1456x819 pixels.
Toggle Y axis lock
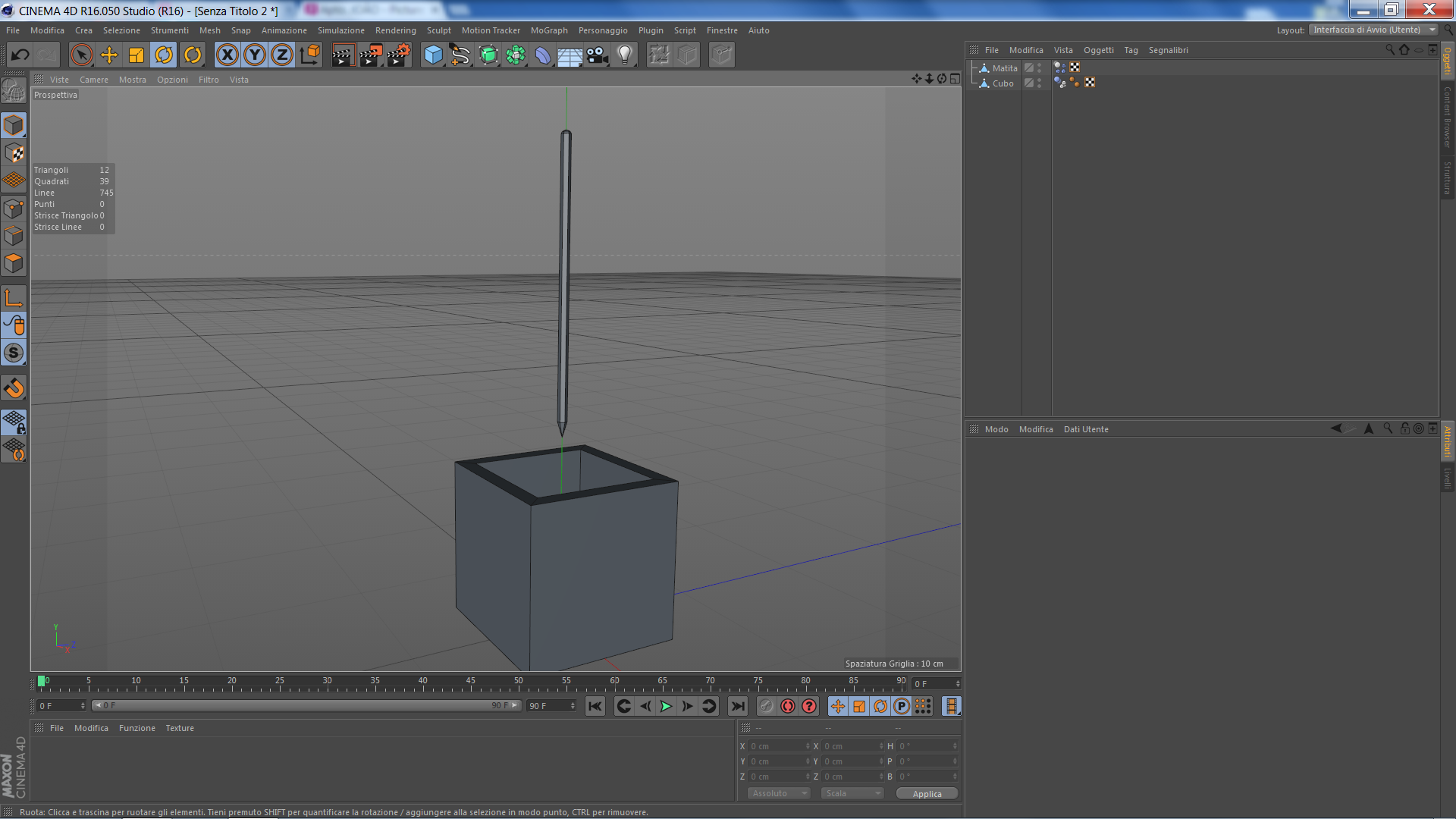pyautogui.click(x=255, y=55)
